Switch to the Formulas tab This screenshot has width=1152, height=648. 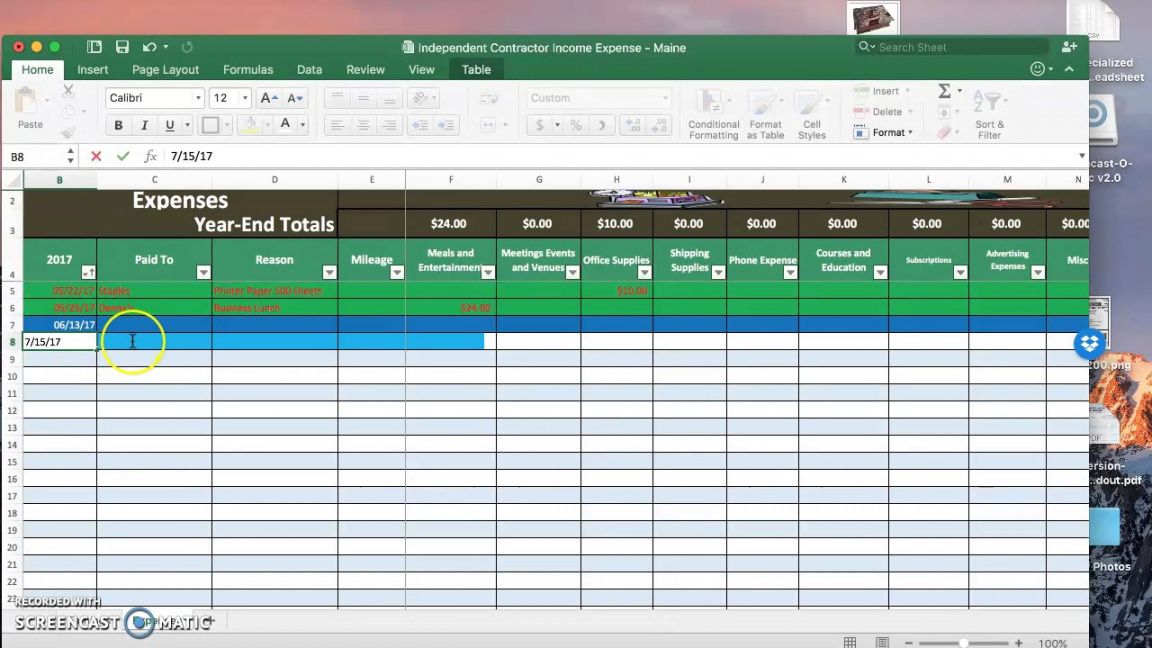tap(248, 70)
